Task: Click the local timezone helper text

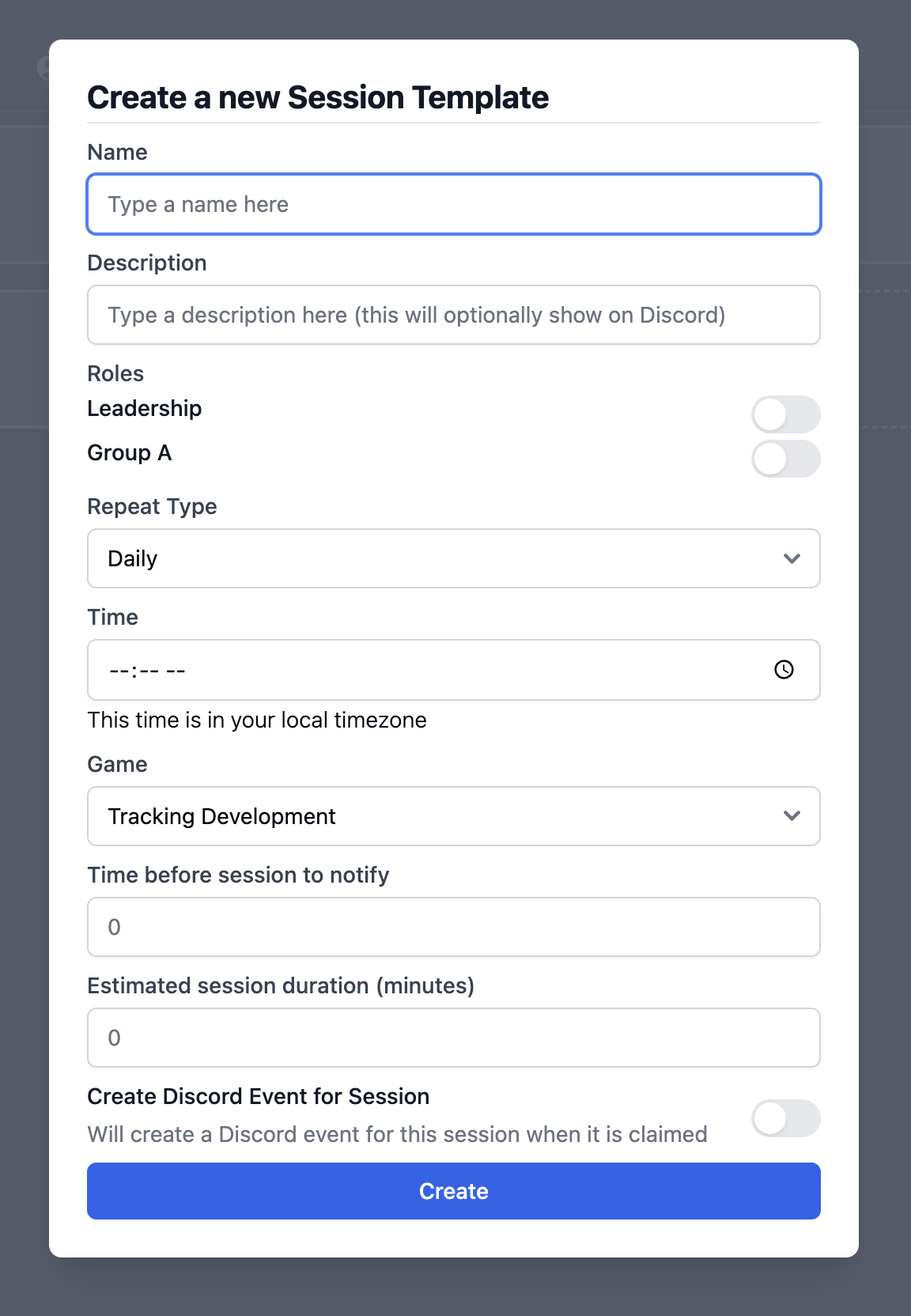Action: [x=256, y=720]
